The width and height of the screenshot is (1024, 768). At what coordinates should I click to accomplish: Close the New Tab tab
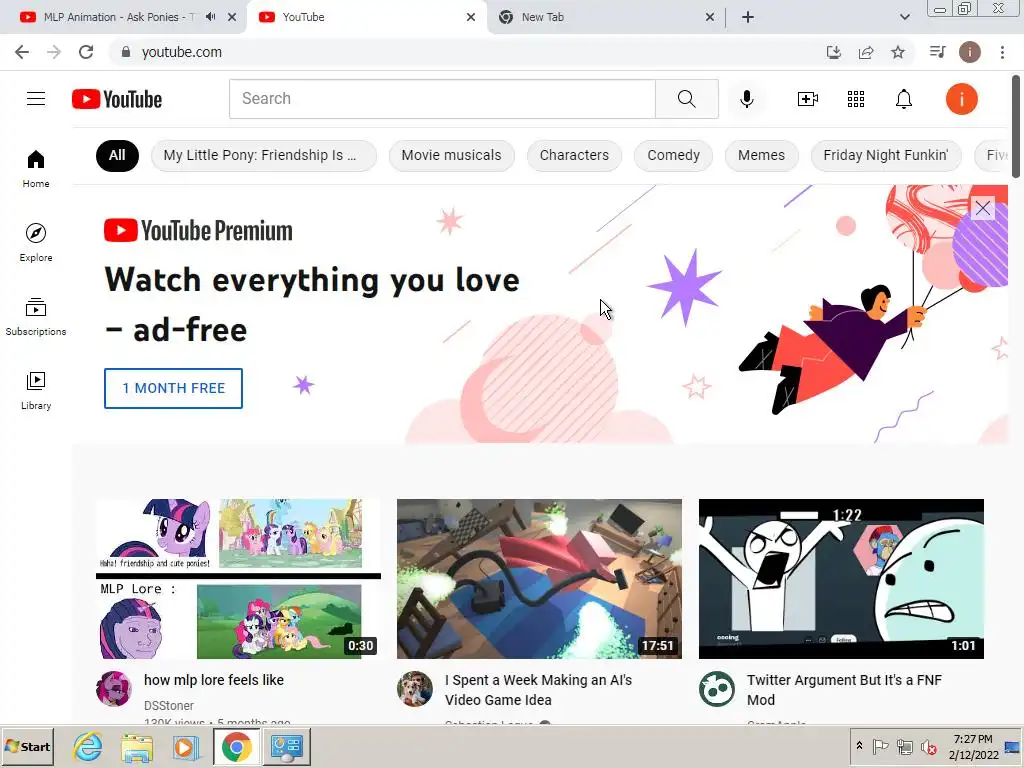[710, 17]
